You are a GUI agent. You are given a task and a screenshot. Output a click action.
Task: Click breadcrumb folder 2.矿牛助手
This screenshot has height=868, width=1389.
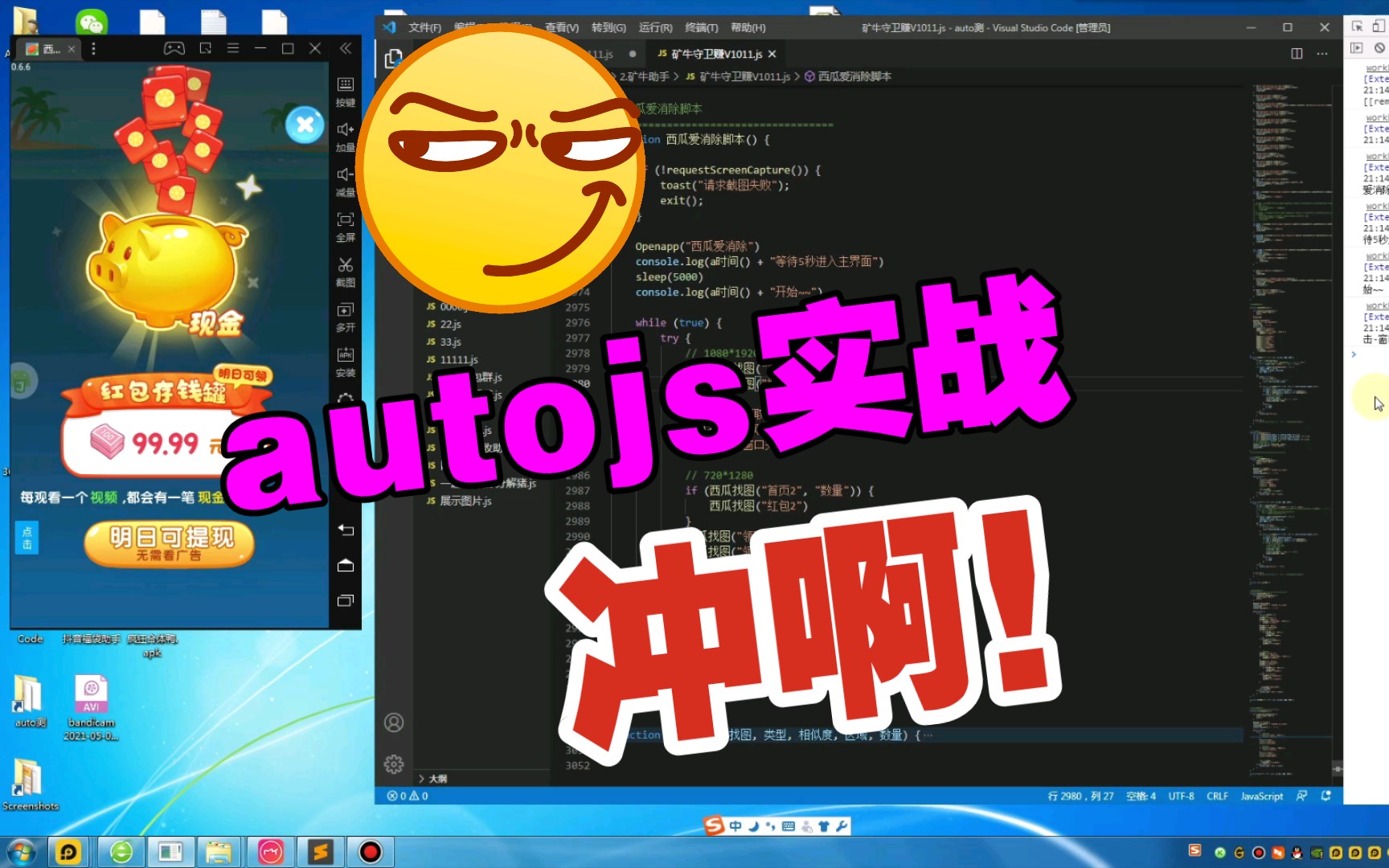pyautogui.click(x=644, y=76)
